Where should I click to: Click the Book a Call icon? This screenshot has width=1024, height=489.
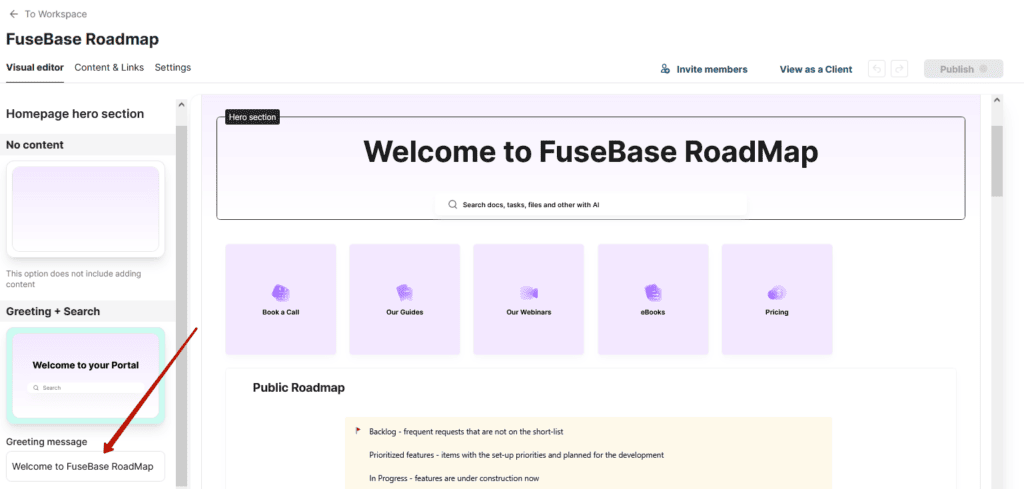(x=280, y=293)
